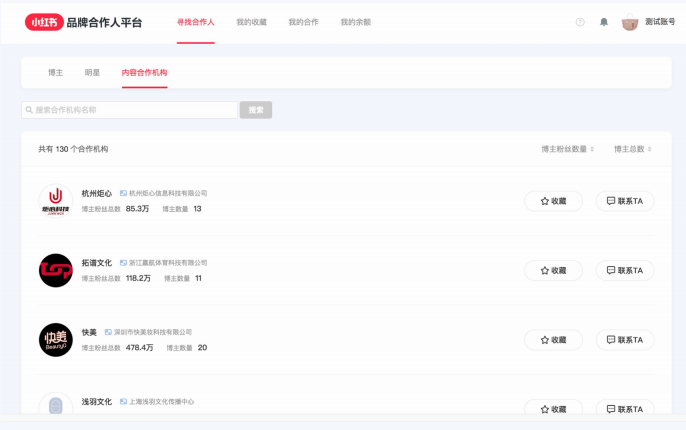Viewport: 686px width, 430px height.
Task: Click 品牌合作人平台 title text
Action: tap(104, 22)
